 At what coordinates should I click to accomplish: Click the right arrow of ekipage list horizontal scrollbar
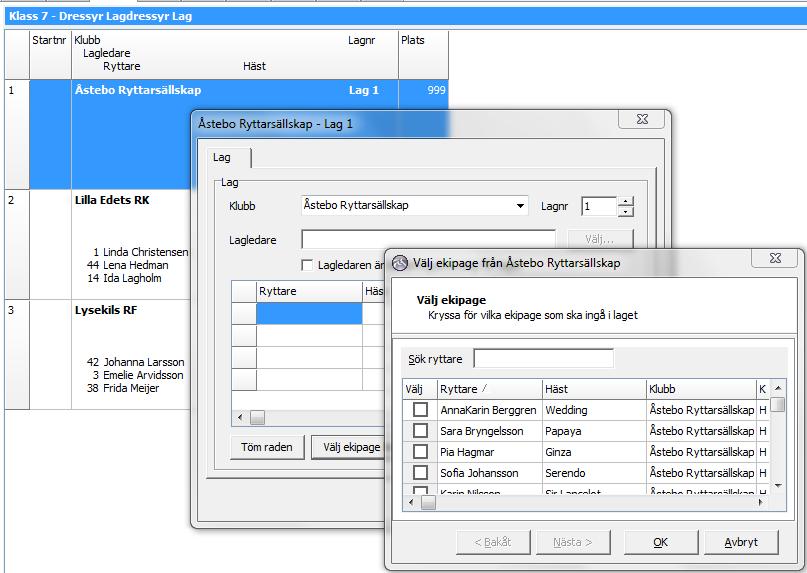tap(761, 502)
